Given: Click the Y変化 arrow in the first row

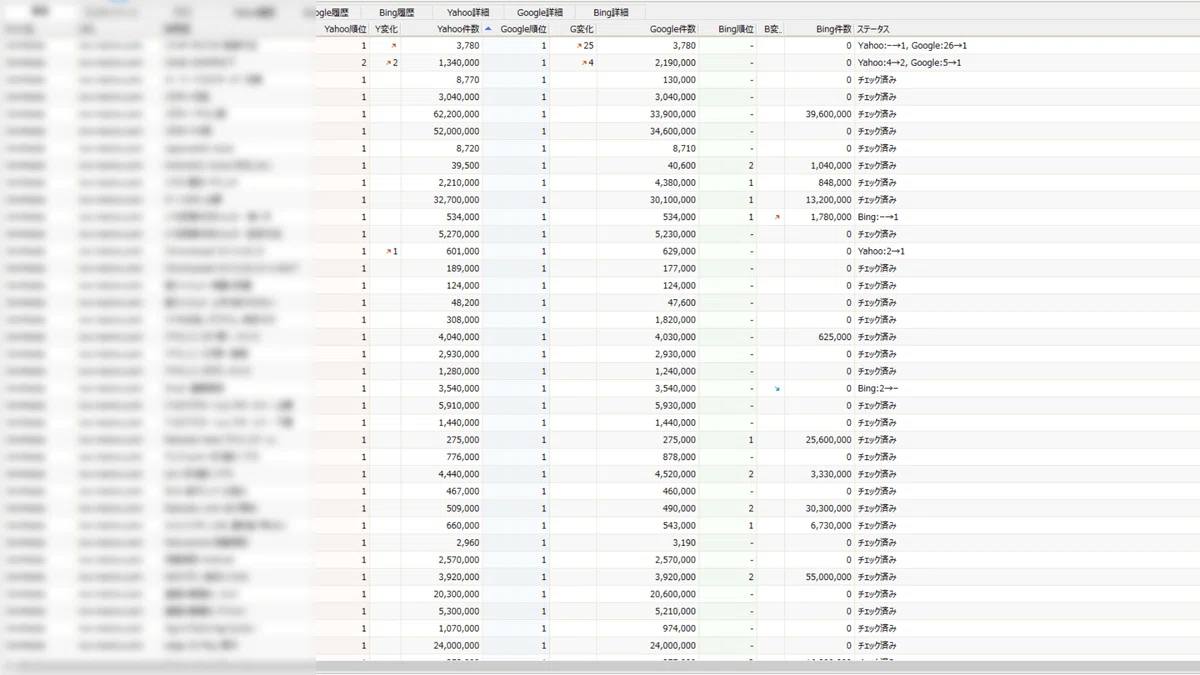Looking at the screenshot, I should coord(394,46).
